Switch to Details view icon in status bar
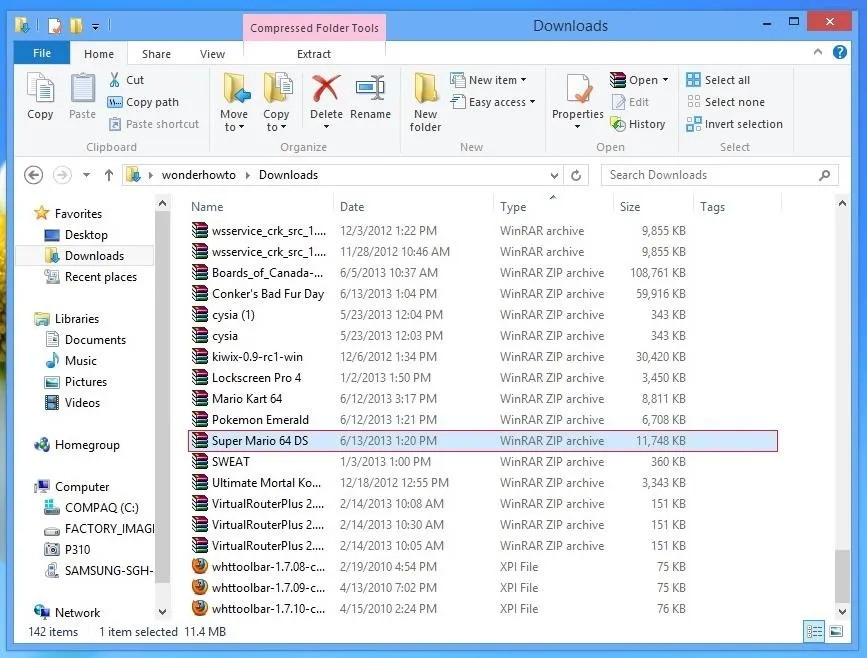This screenshot has width=867, height=658. pos(814,631)
